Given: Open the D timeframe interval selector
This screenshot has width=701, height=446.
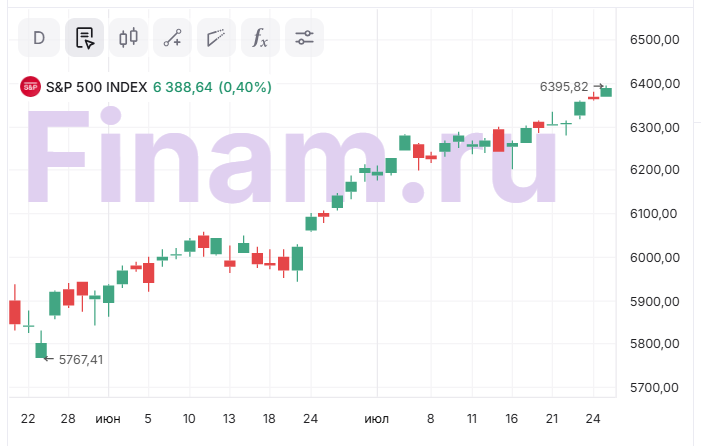Looking at the screenshot, I should click(x=39, y=39).
